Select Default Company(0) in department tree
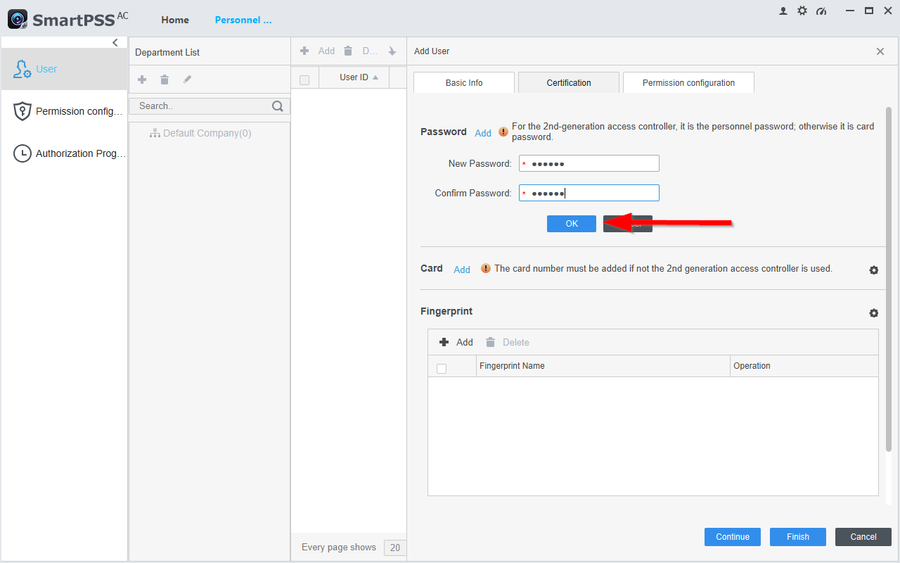This screenshot has height=563, width=900. 206,133
